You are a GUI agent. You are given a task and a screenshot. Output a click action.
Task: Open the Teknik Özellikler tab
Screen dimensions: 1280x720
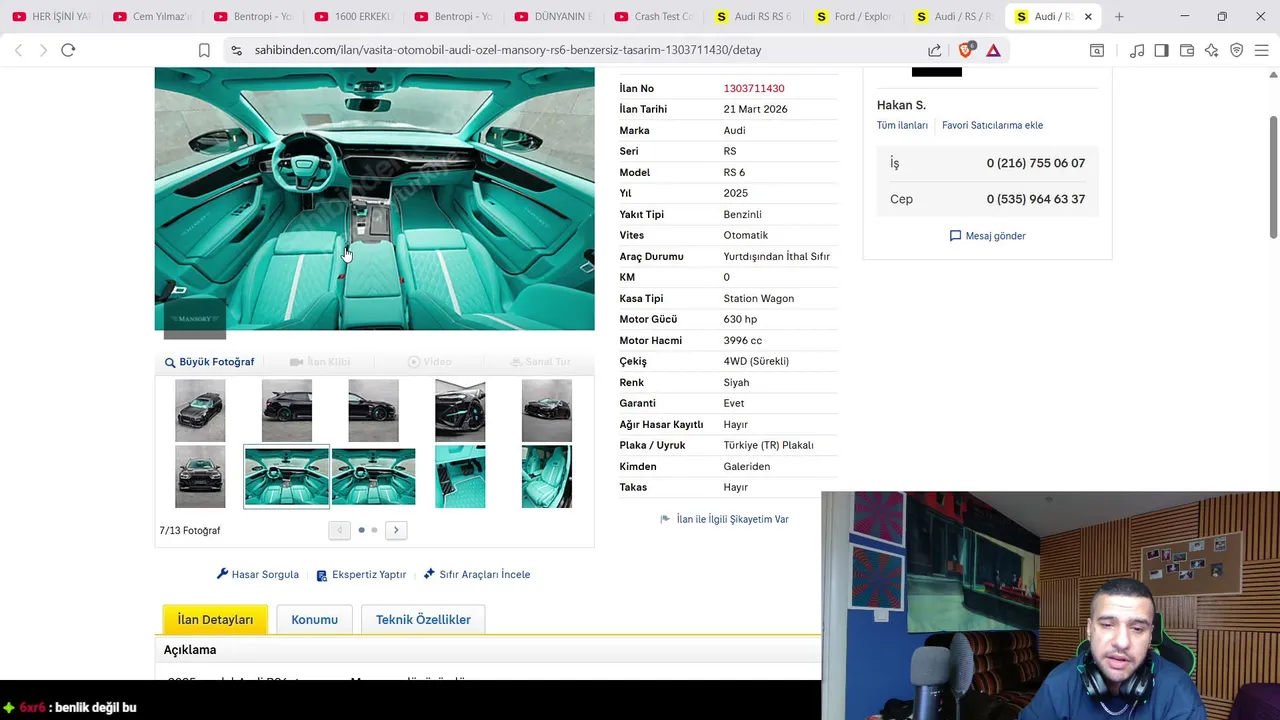[423, 620]
